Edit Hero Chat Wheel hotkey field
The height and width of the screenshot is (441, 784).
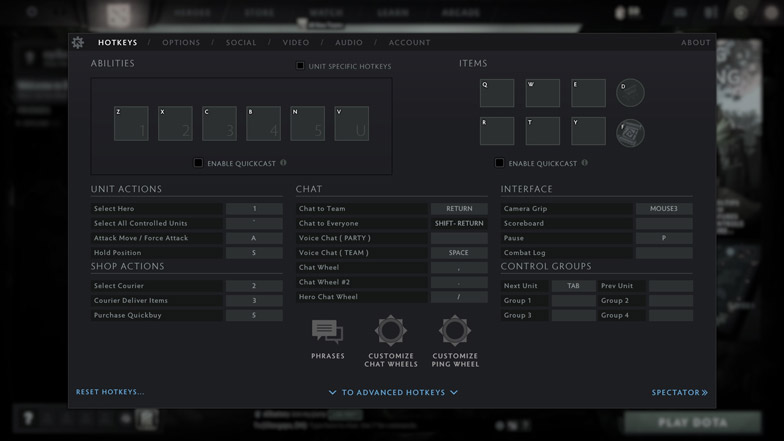pyautogui.click(x=459, y=296)
